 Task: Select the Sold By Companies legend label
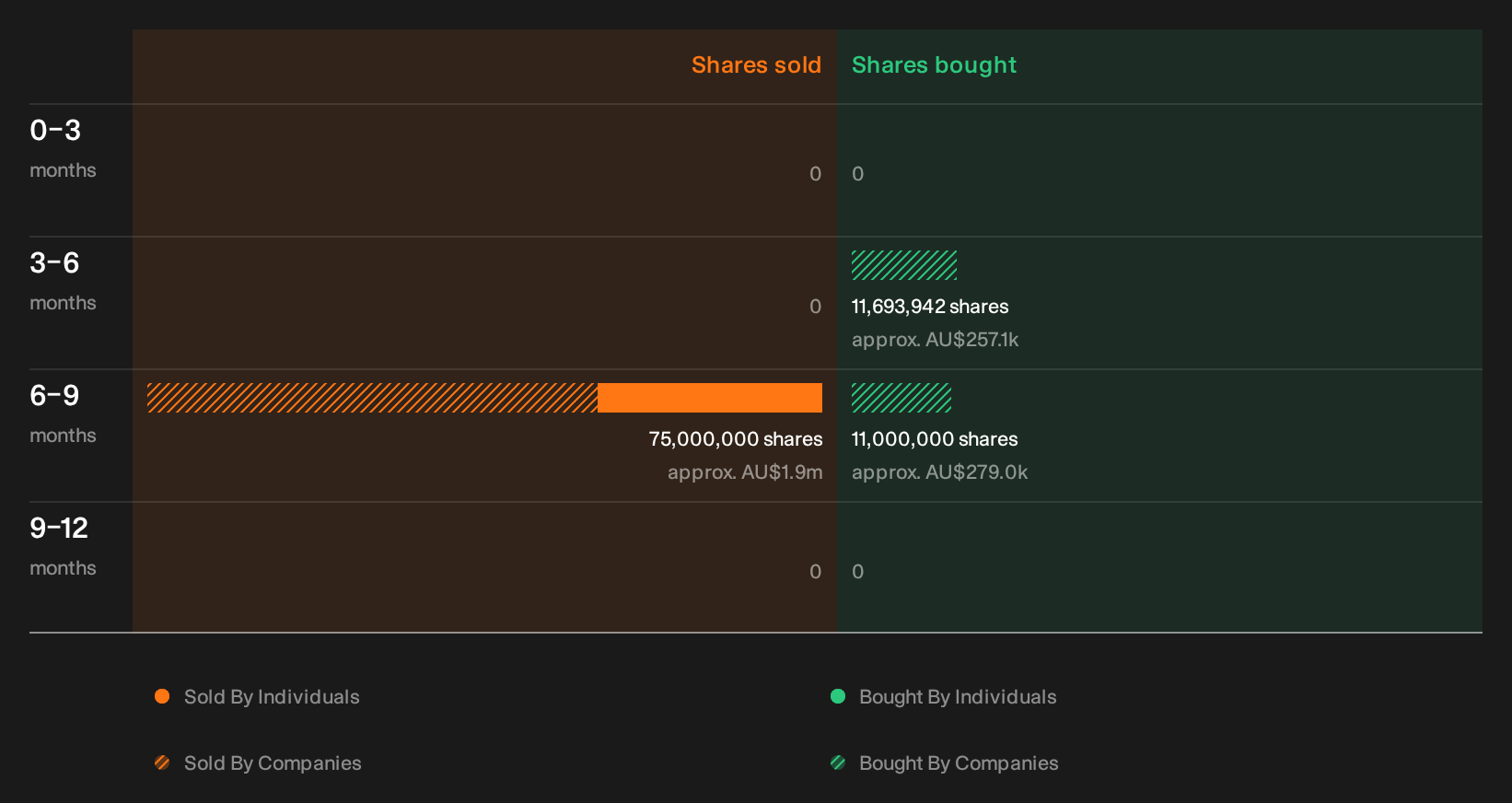click(x=273, y=763)
